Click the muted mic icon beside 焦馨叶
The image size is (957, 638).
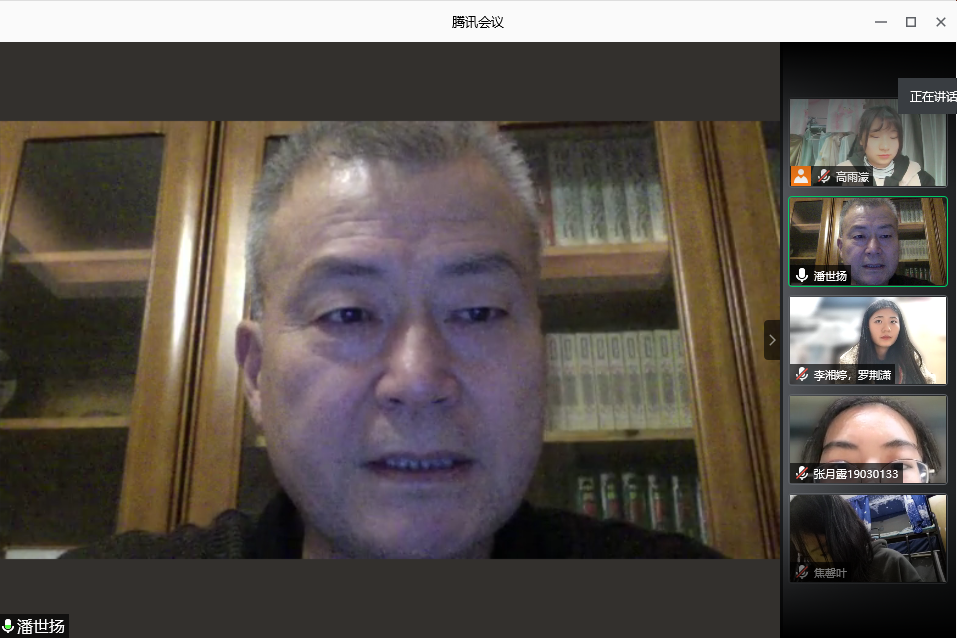801,572
